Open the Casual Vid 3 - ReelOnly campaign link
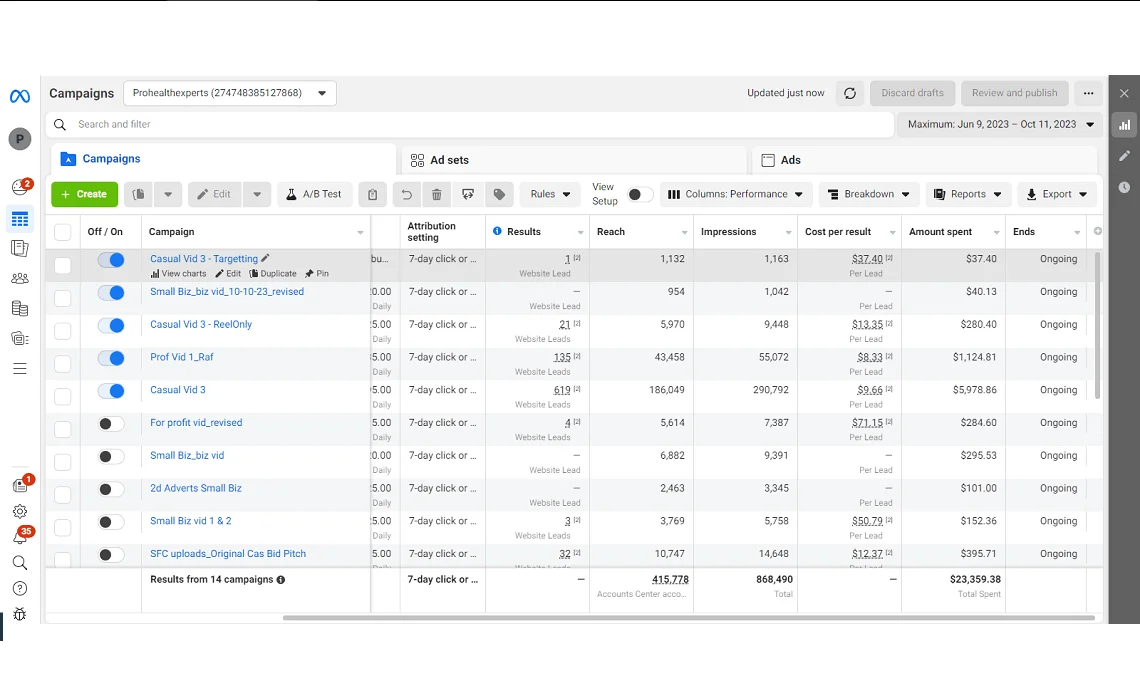Image resolution: width=1140 pixels, height=700 pixels. coord(201,325)
